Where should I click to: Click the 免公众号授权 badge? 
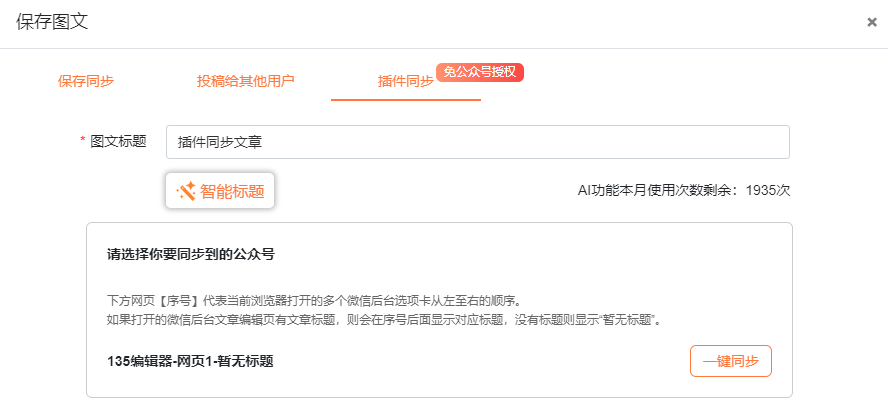pos(480,72)
